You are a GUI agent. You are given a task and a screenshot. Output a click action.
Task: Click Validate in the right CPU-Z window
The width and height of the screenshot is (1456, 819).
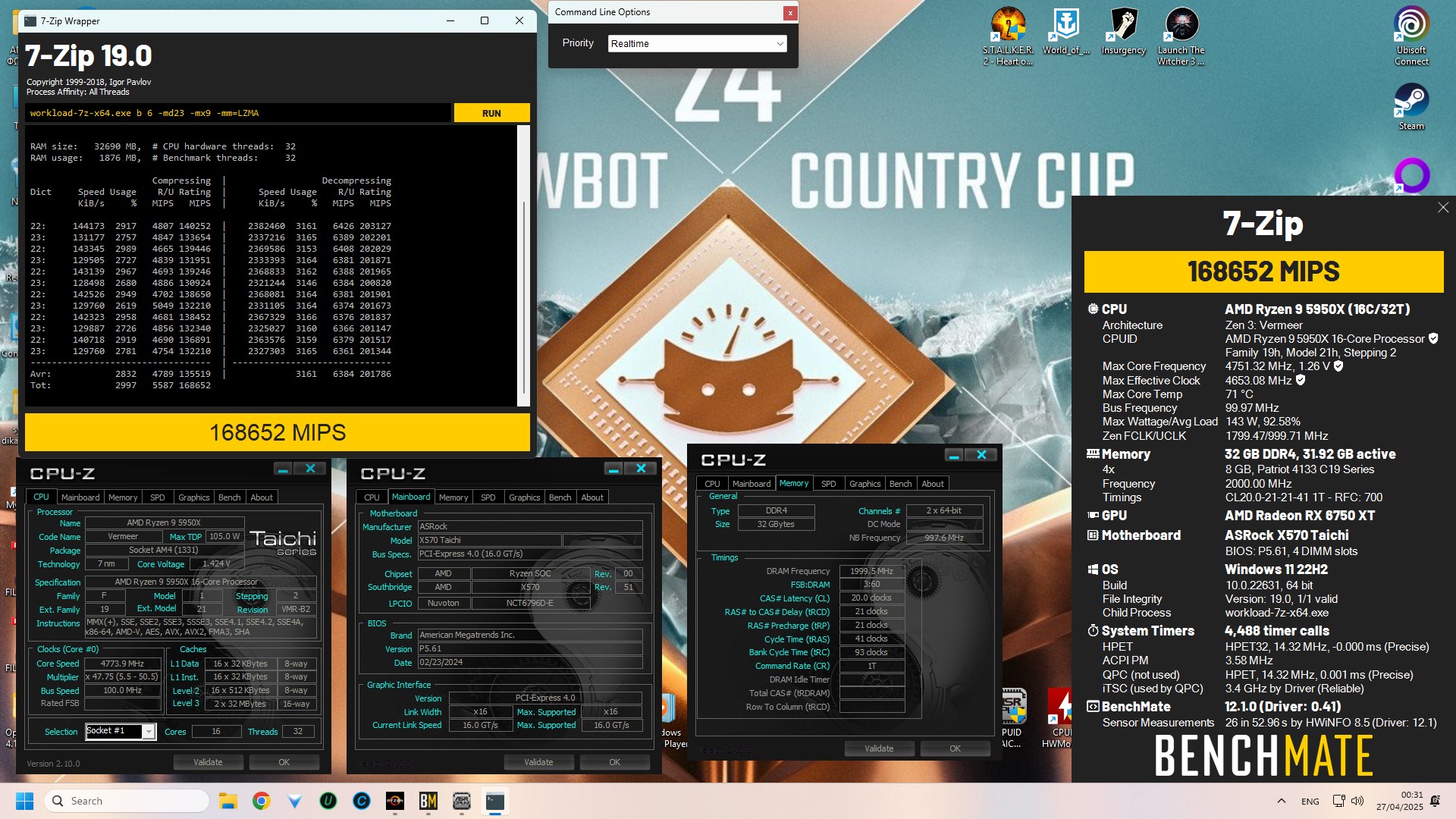coord(879,748)
